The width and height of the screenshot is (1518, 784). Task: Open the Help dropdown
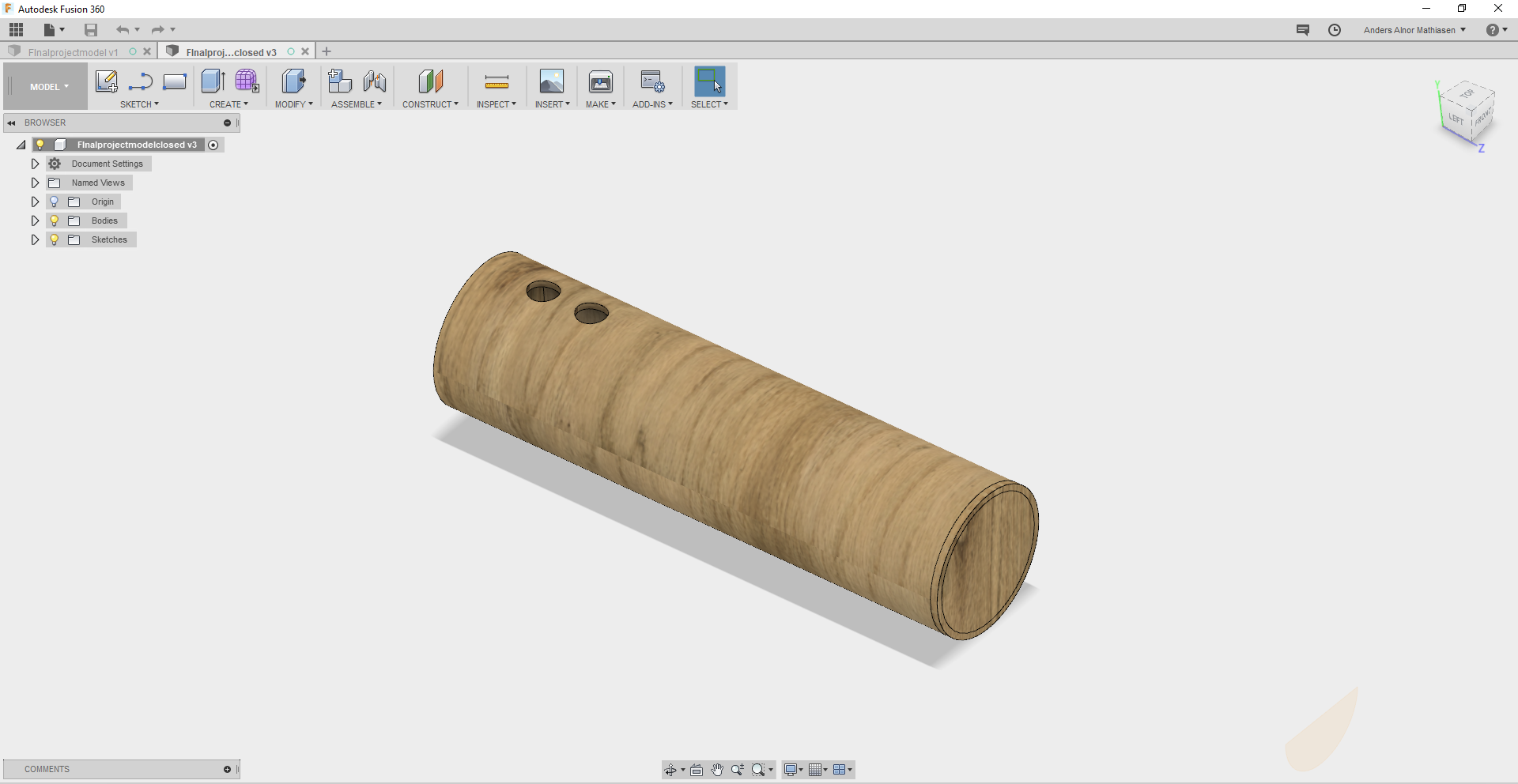point(1496,30)
